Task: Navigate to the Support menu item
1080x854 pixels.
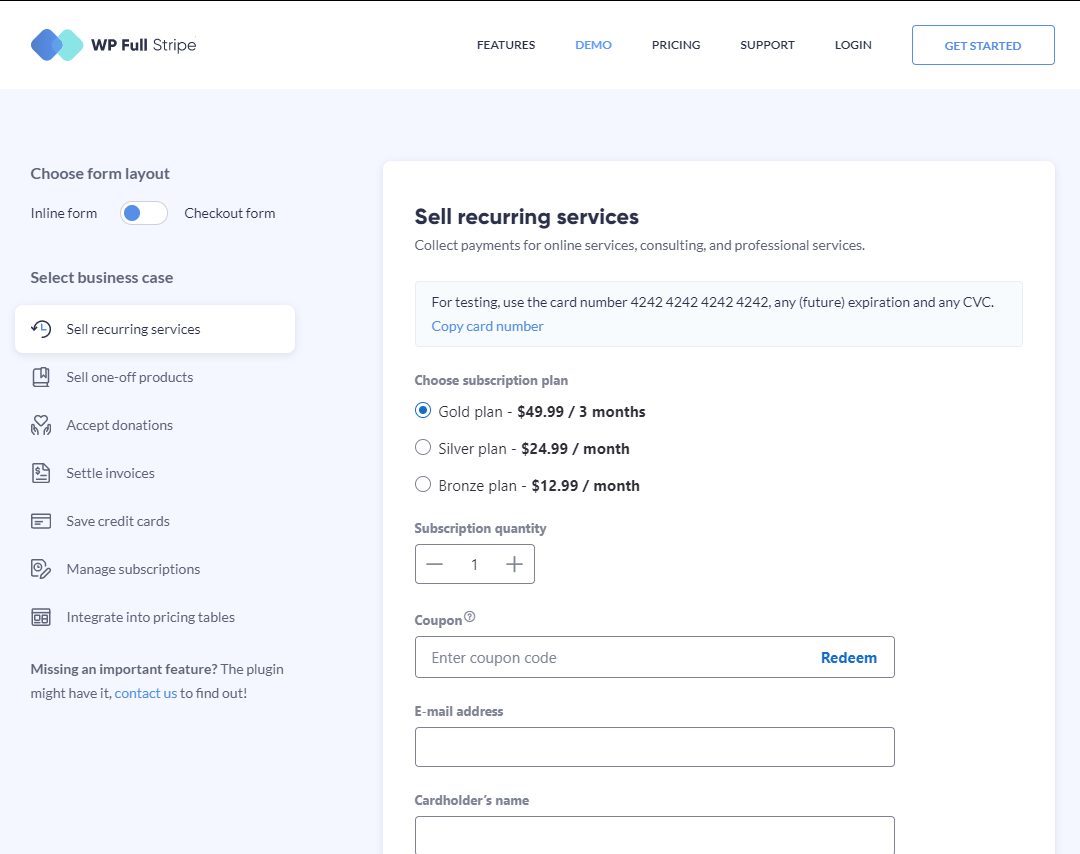Action: click(x=767, y=44)
